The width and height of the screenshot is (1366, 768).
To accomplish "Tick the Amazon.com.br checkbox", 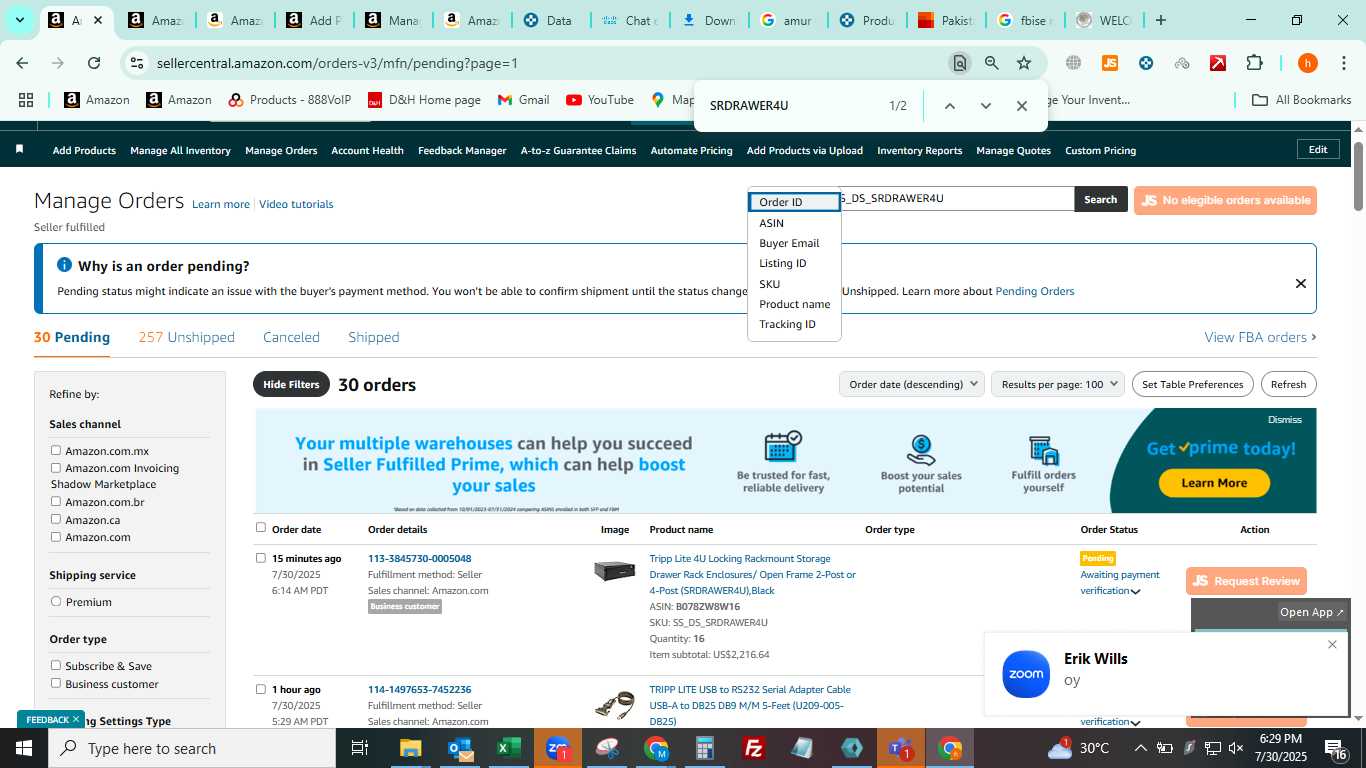I will coord(56,501).
